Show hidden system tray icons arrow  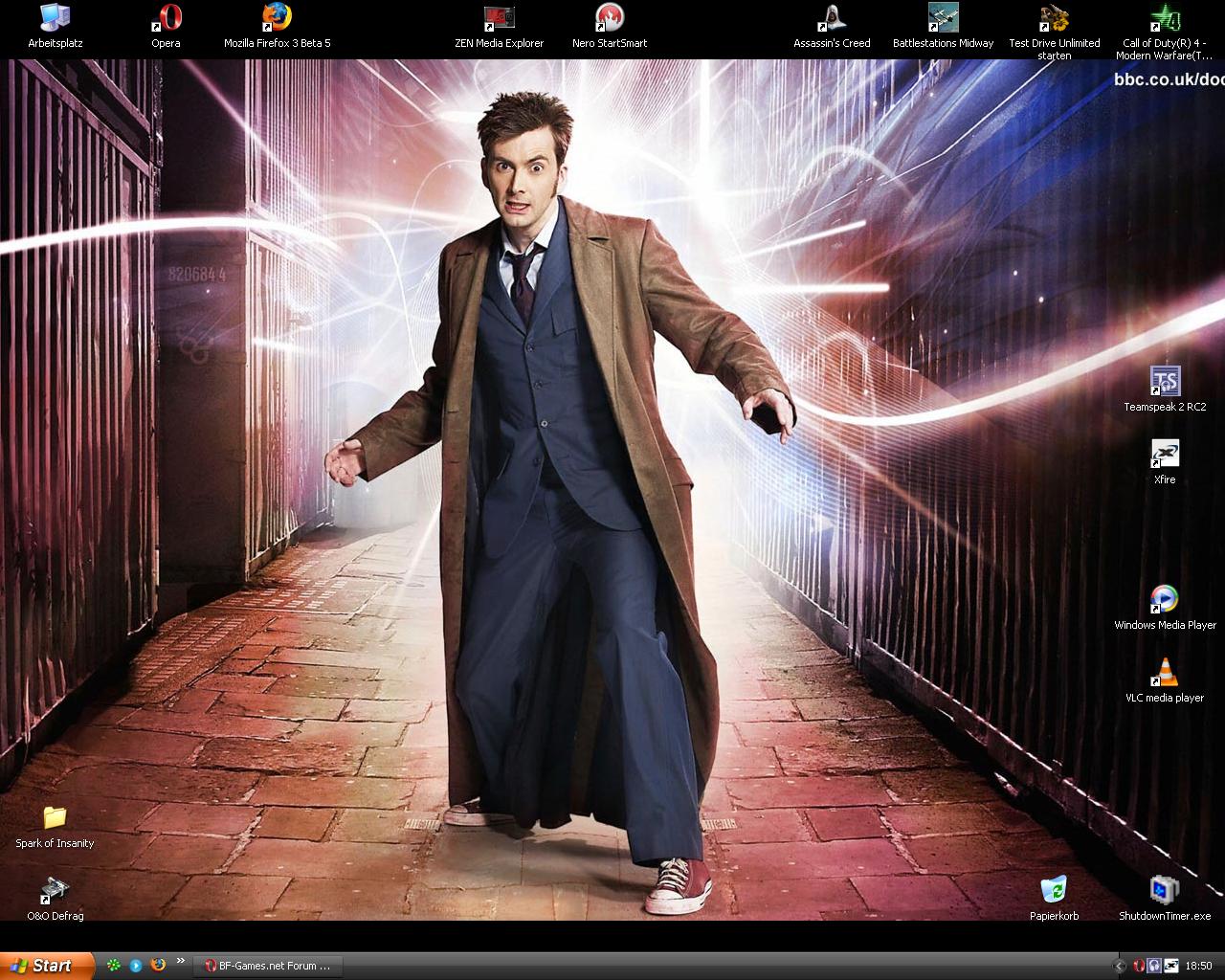[1121, 966]
